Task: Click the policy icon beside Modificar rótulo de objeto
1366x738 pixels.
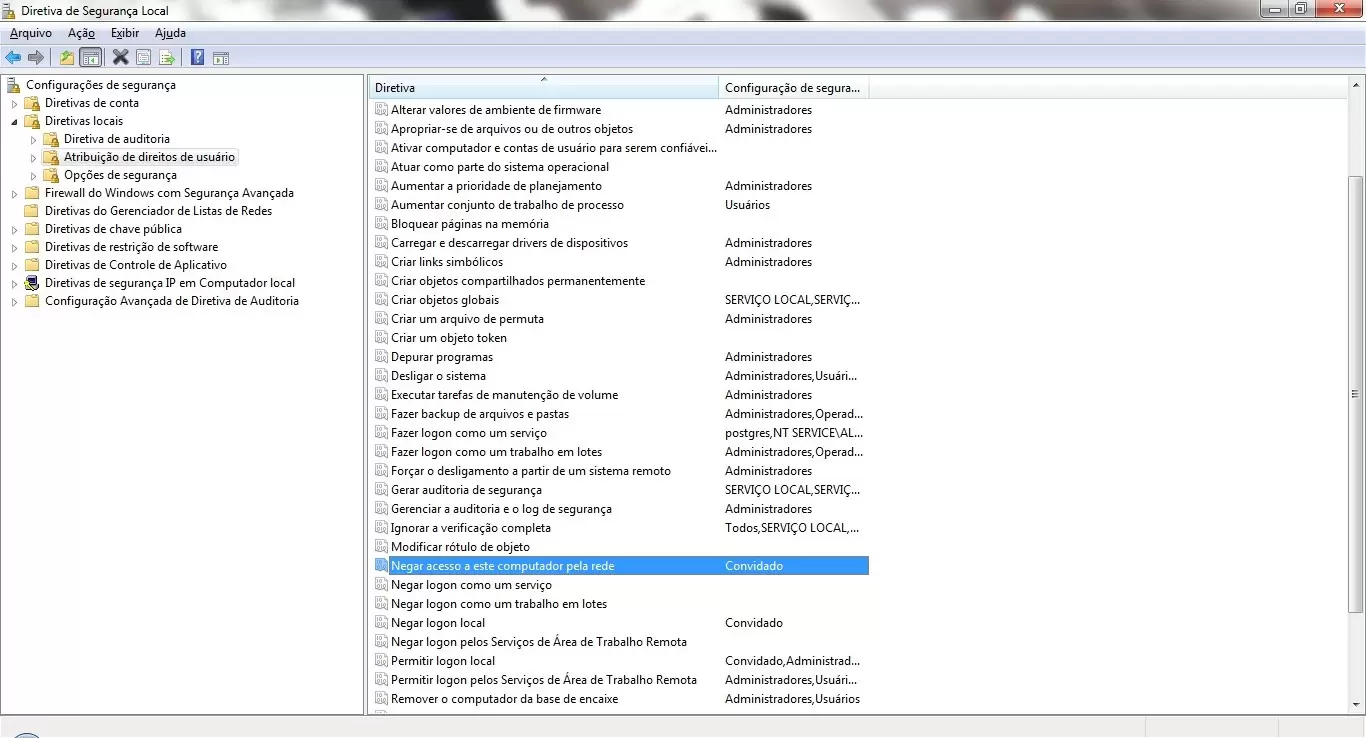Action: coord(381,547)
